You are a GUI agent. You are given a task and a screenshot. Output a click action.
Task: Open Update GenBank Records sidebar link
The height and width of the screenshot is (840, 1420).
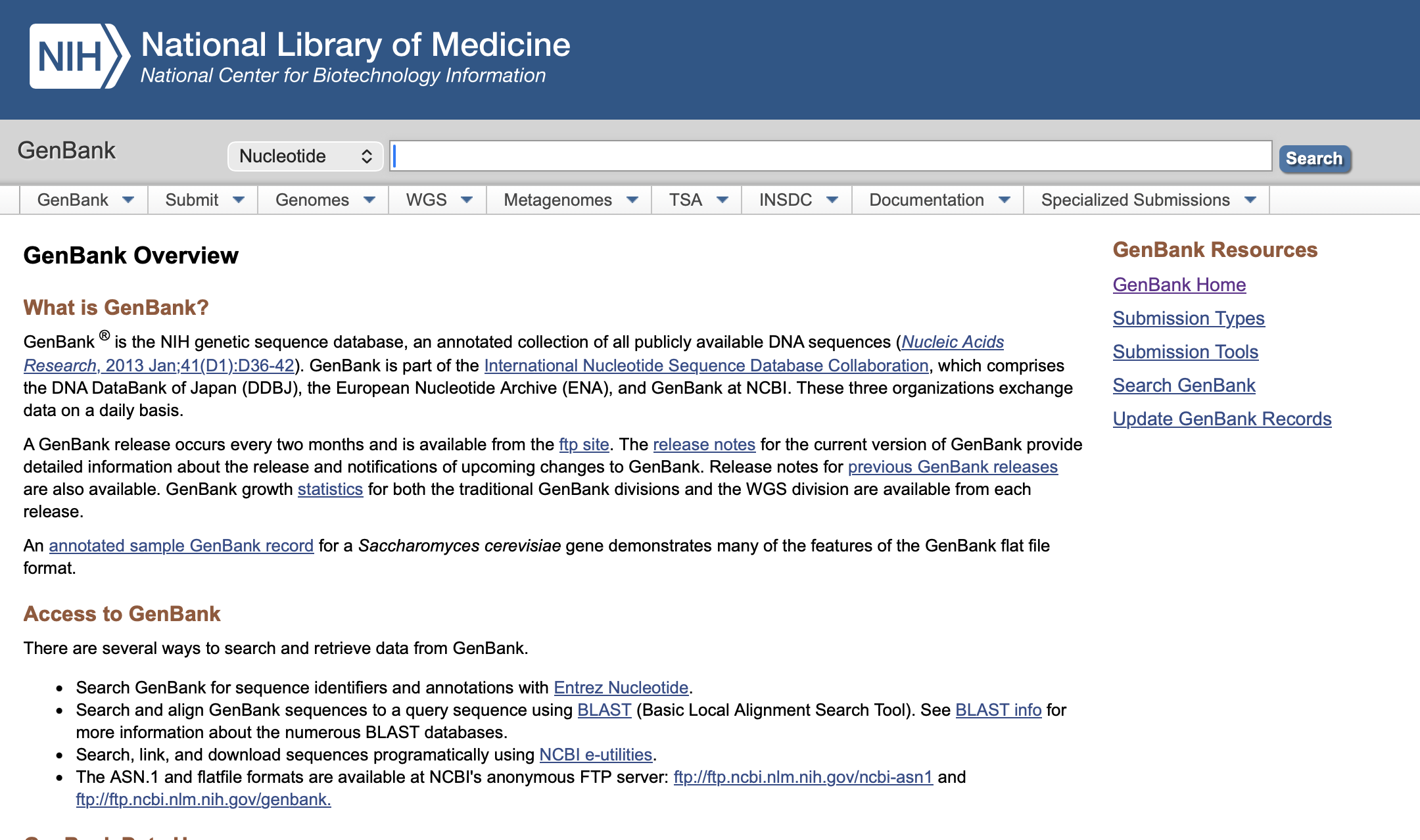(1222, 419)
